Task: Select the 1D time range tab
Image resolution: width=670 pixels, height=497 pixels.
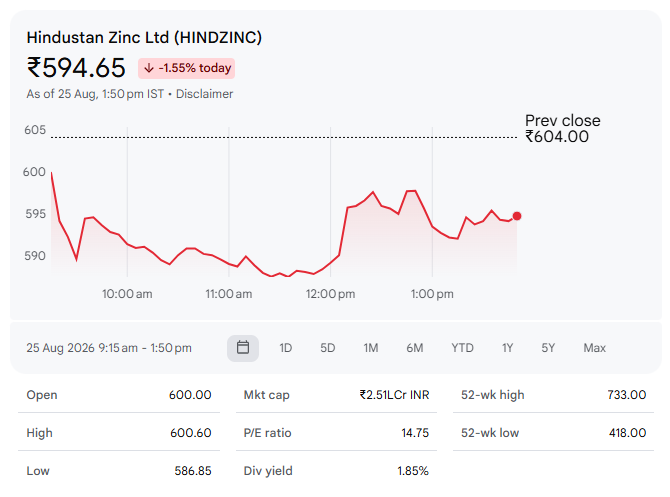Action: [x=285, y=348]
